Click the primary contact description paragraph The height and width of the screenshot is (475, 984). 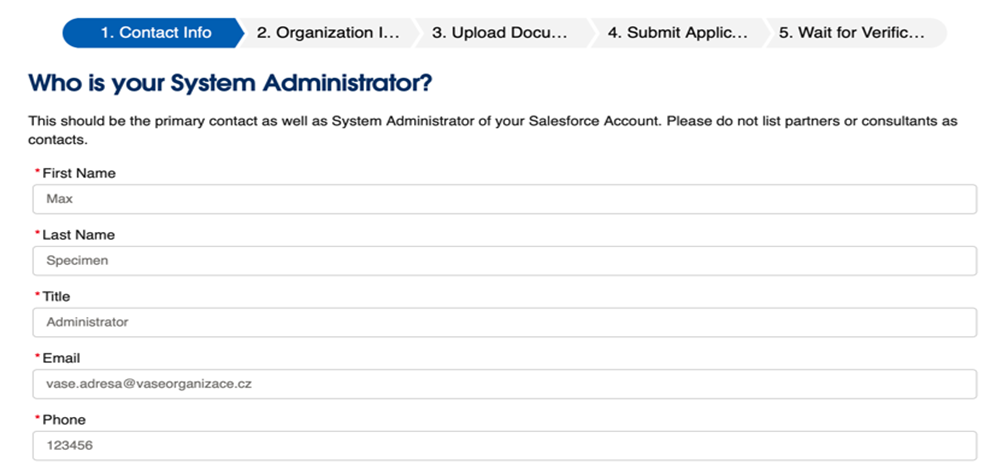point(492,130)
